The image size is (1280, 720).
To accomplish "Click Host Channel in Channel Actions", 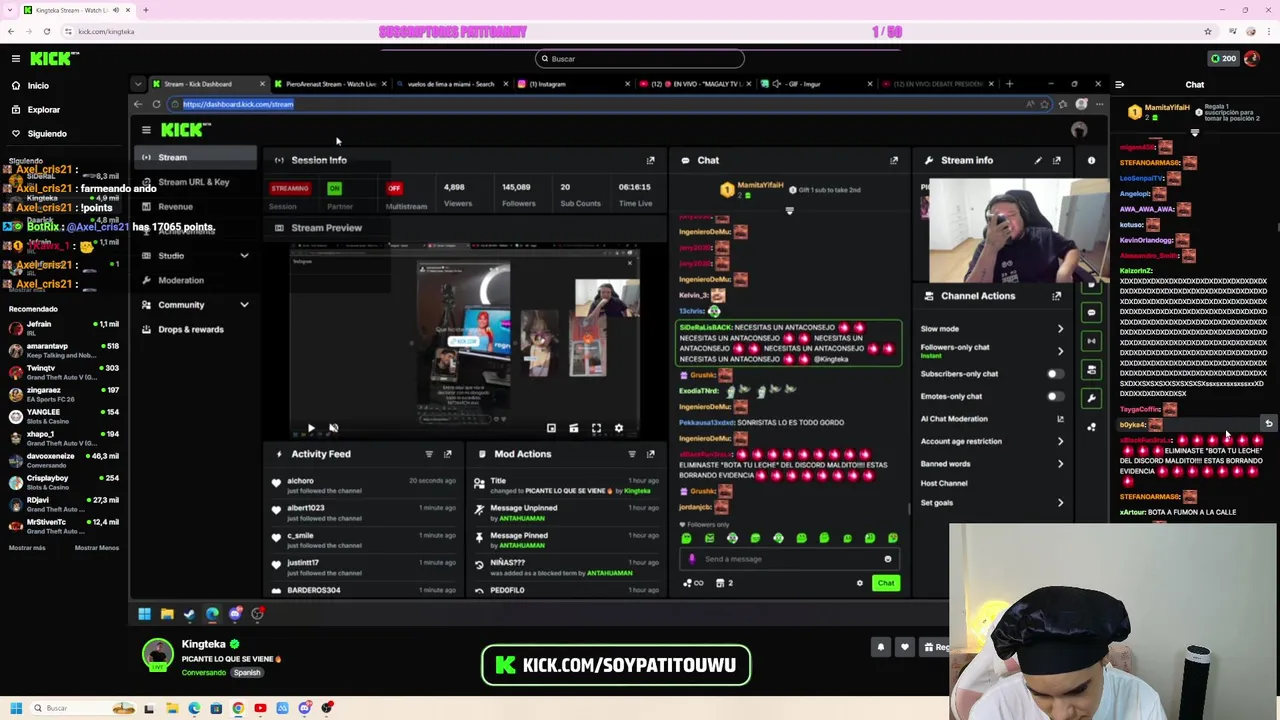I will pos(944,483).
